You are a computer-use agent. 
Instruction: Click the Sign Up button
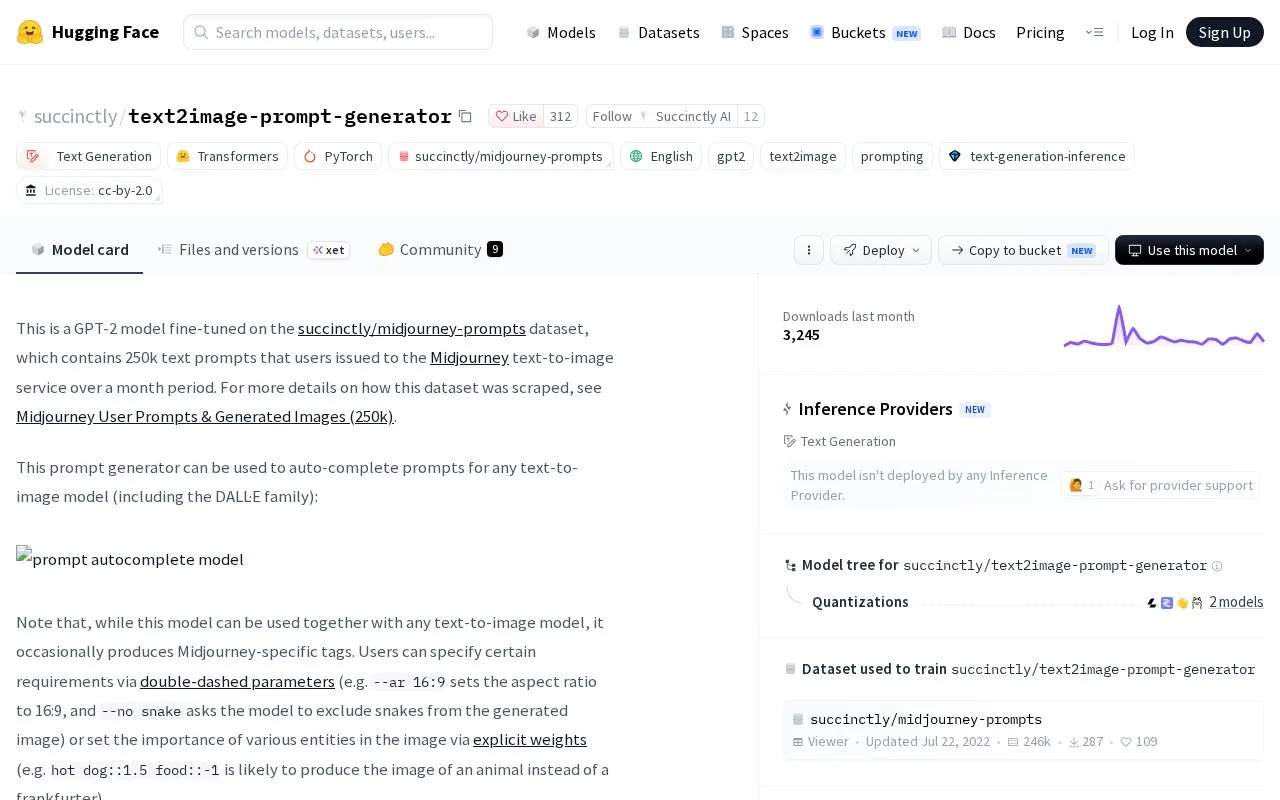pos(1224,32)
